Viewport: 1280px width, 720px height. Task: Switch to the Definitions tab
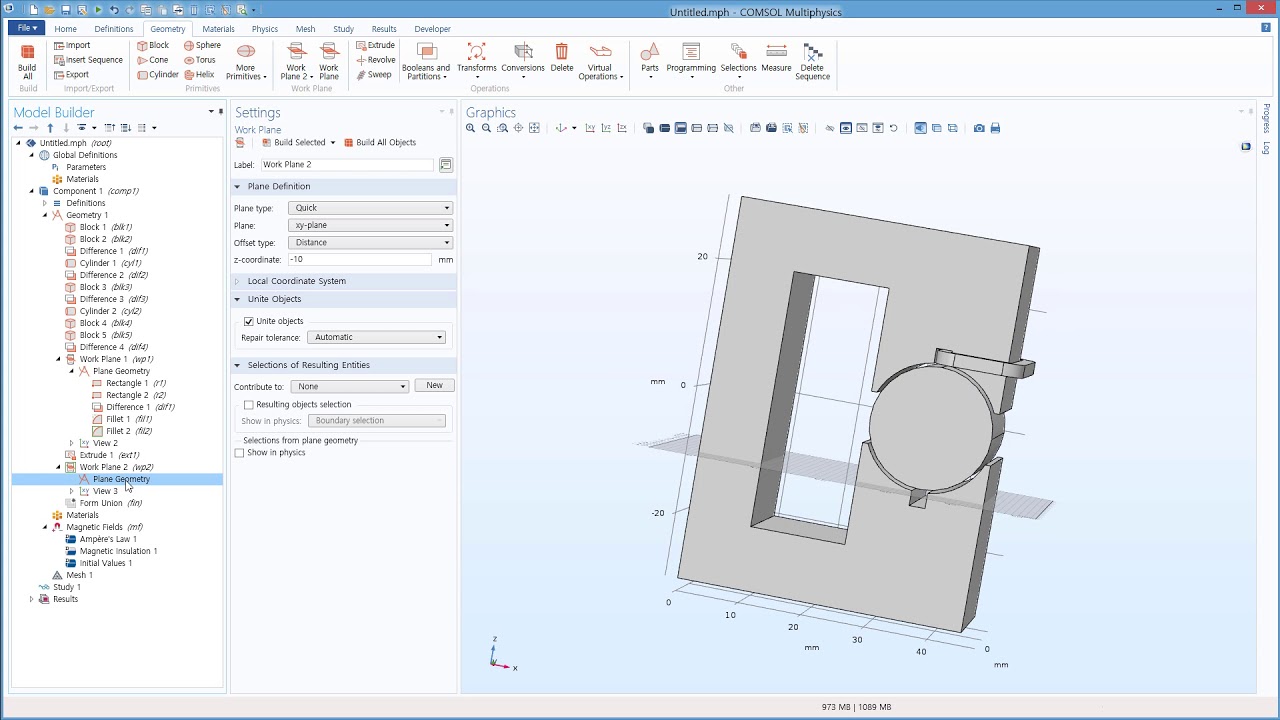[x=113, y=29]
